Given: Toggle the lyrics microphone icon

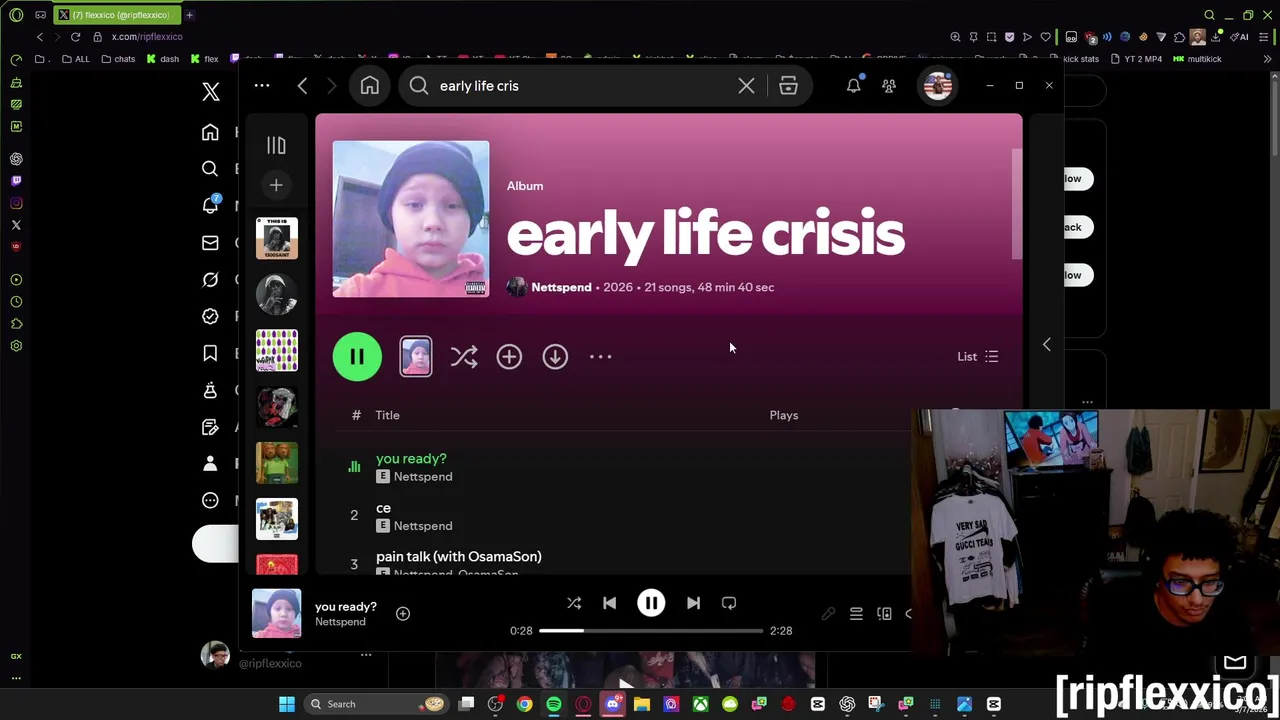Looking at the screenshot, I should click(x=828, y=614).
